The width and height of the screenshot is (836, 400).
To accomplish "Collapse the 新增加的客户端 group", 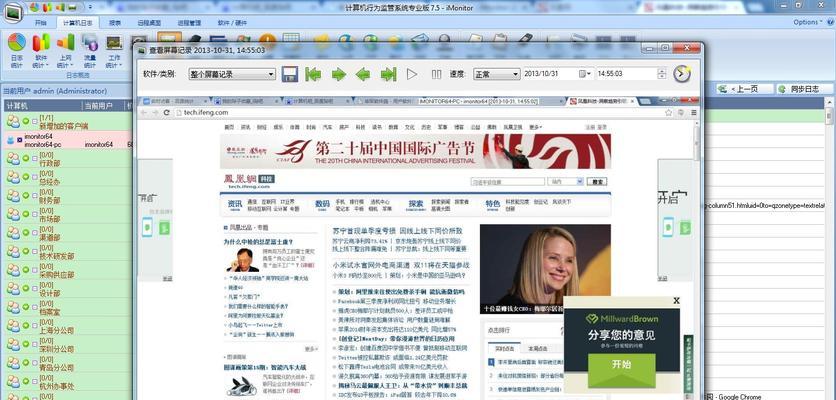I will tap(35, 122).
